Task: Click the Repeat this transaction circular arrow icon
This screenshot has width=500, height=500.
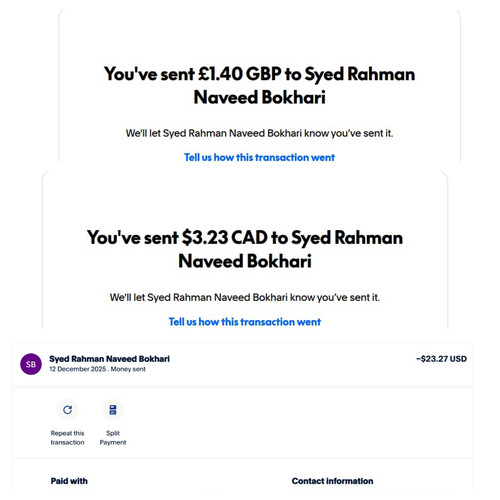Action: pyautogui.click(x=68, y=409)
